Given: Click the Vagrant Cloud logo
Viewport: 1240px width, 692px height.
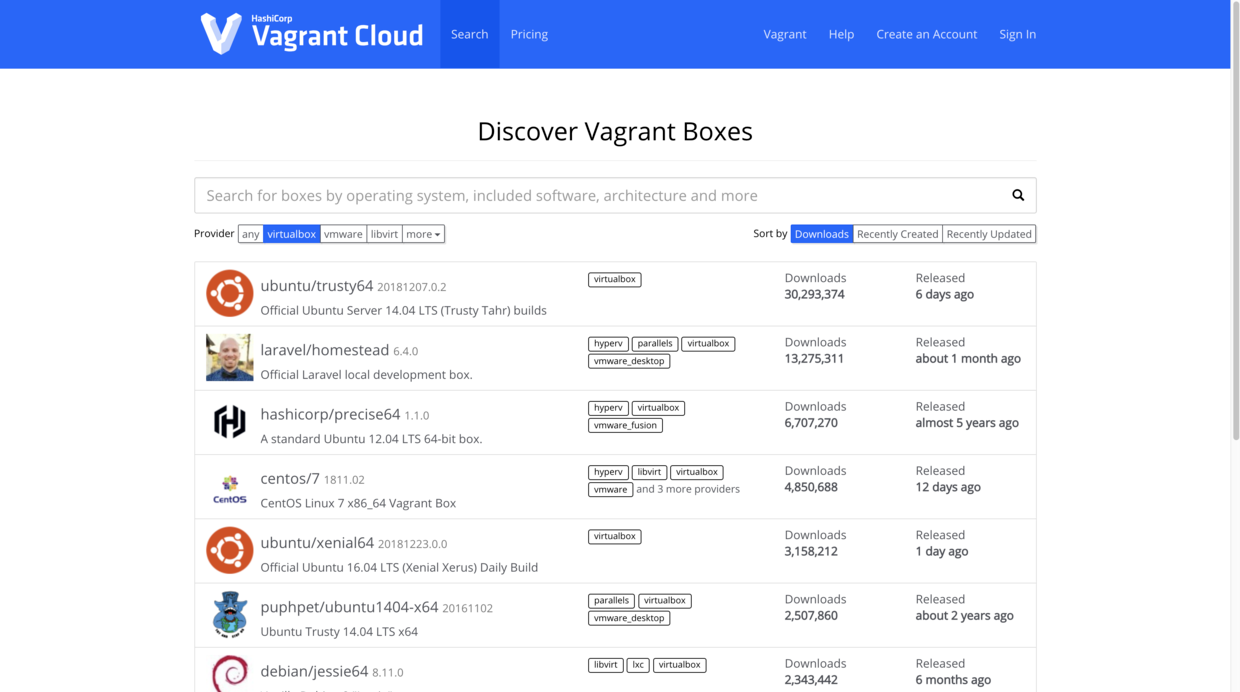Looking at the screenshot, I should [311, 34].
